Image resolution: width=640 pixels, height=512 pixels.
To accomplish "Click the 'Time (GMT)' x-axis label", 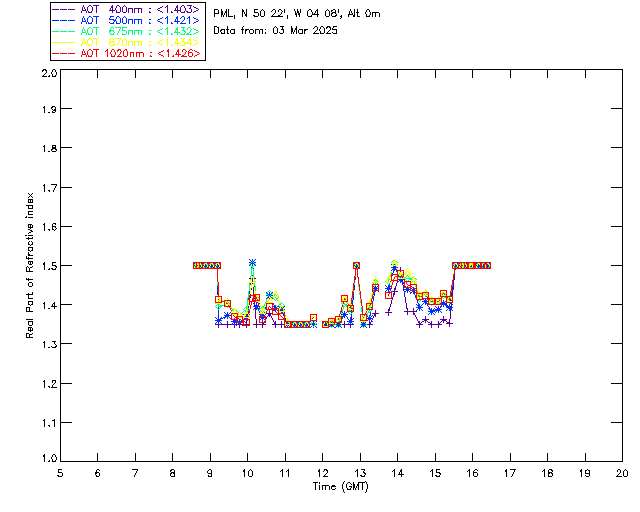I will [x=340, y=487].
